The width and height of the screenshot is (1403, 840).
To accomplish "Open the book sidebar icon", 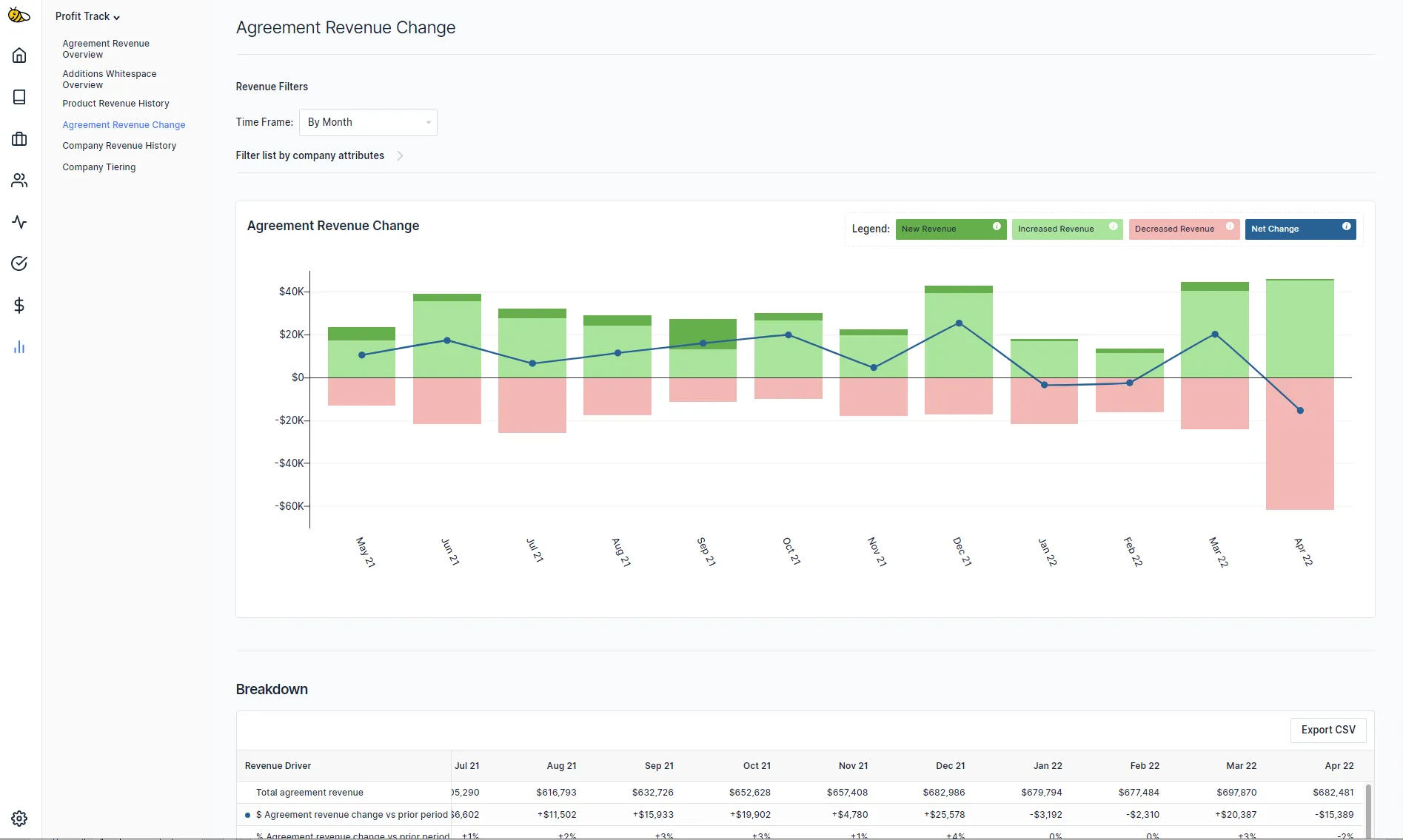I will (x=19, y=97).
